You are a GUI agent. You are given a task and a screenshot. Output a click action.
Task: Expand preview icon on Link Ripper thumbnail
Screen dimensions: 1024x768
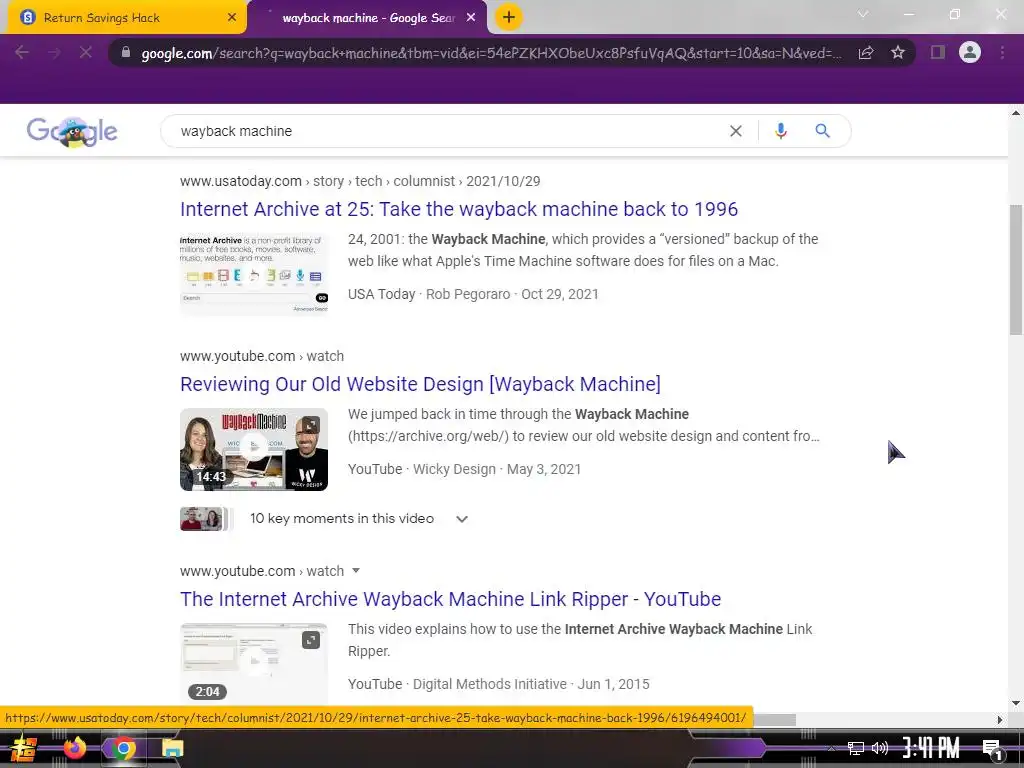click(x=311, y=641)
